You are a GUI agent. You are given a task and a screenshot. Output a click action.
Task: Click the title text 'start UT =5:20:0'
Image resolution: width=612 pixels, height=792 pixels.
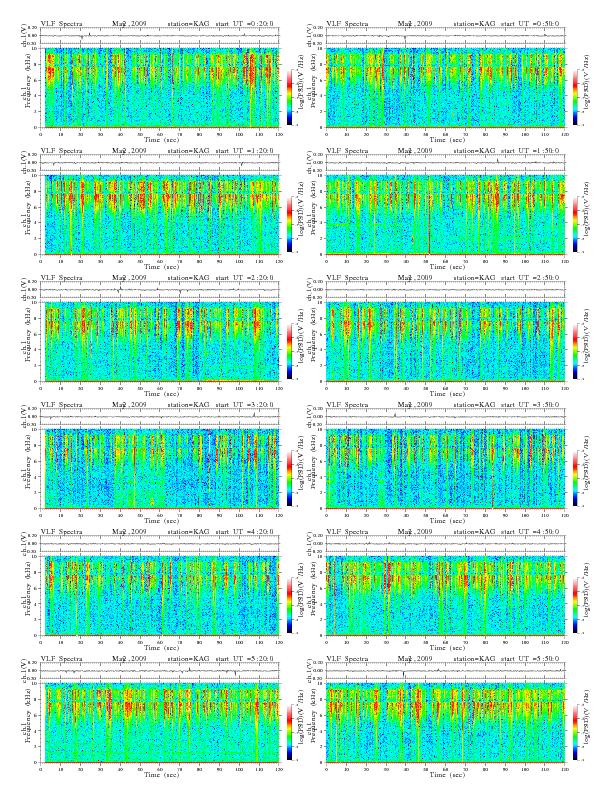click(244, 659)
